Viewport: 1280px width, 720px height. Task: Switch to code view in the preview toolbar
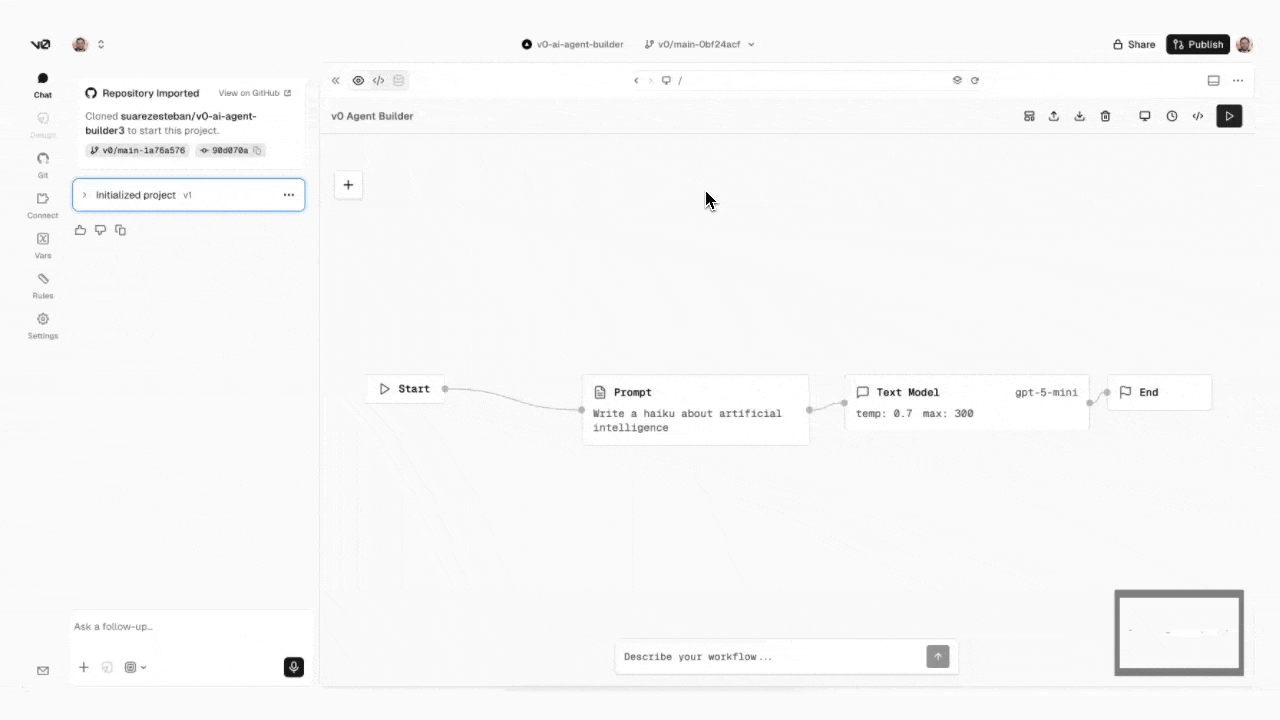click(378, 80)
